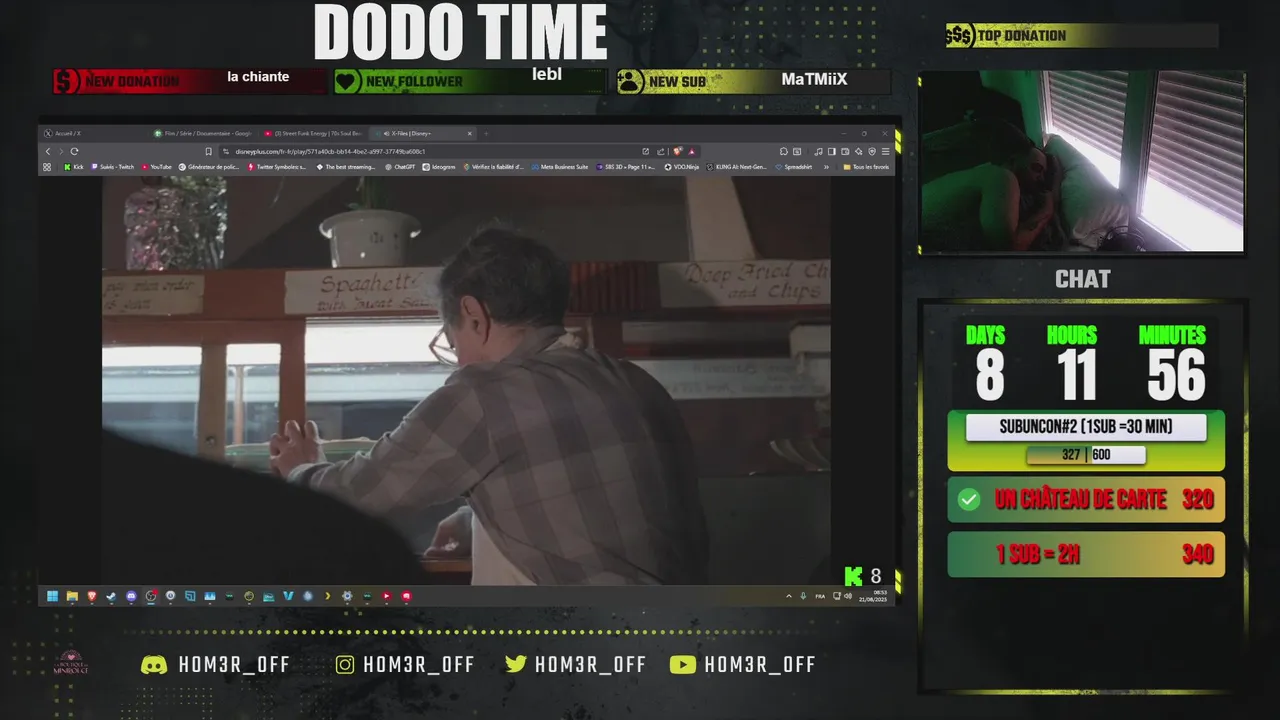Screen dimensions: 1280x720
Task: Open the Tous les favoris folder
Action: (867, 167)
